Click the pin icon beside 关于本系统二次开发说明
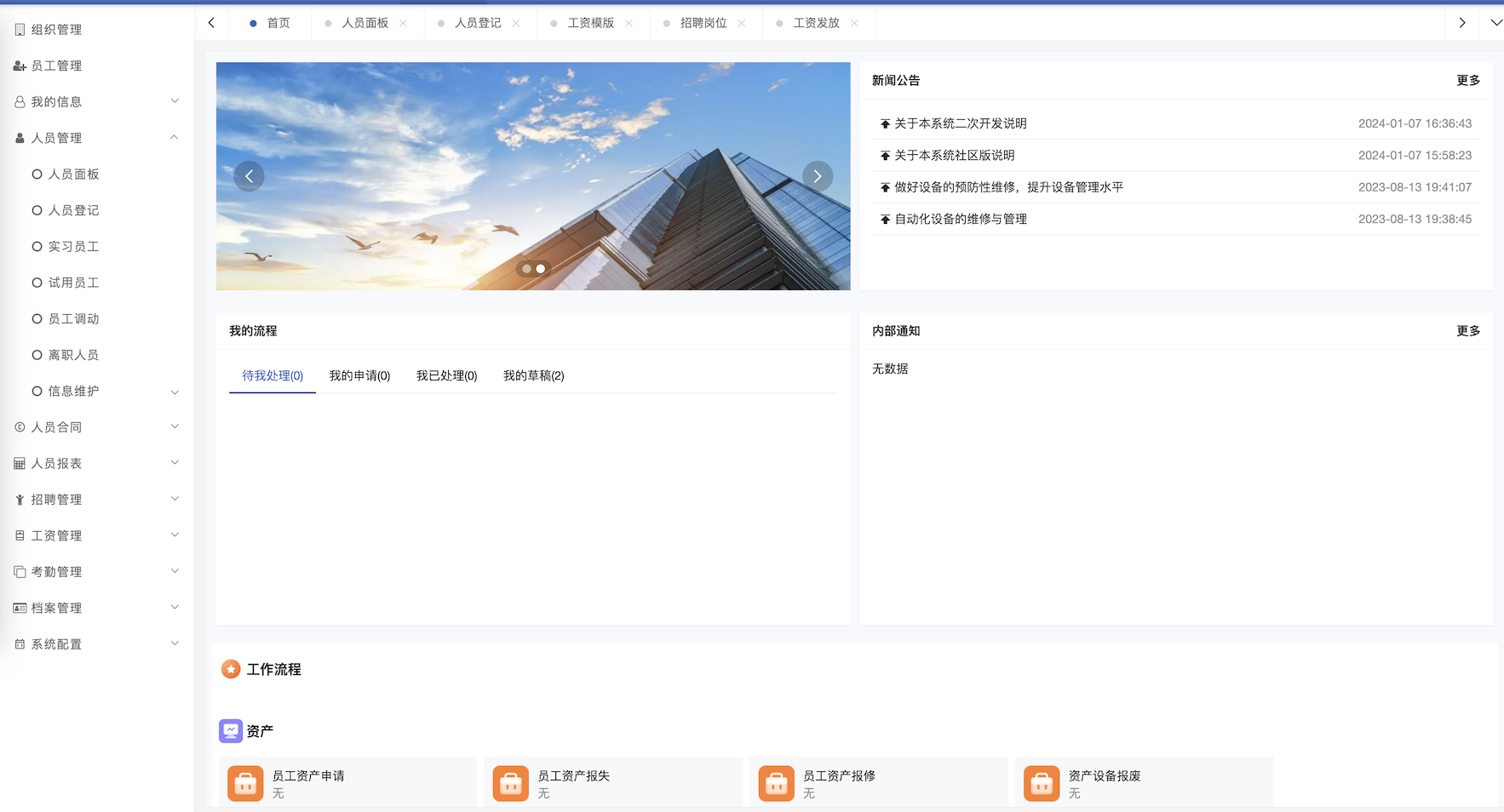The height and width of the screenshot is (812, 1504). click(885, 123)
